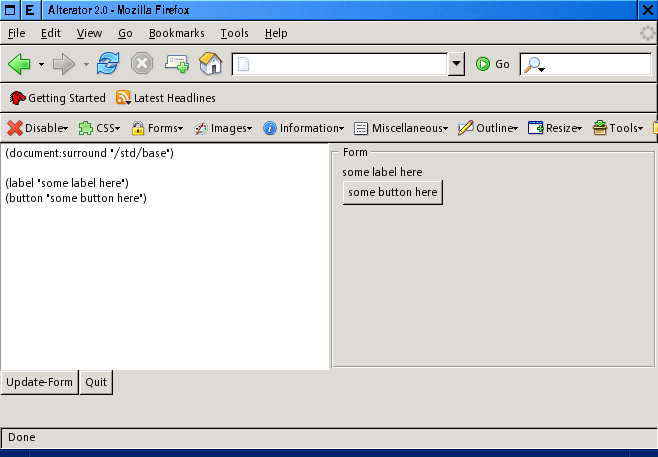Open the Outline toolbar menu
The image size is (658, 457).
[488, 128]
